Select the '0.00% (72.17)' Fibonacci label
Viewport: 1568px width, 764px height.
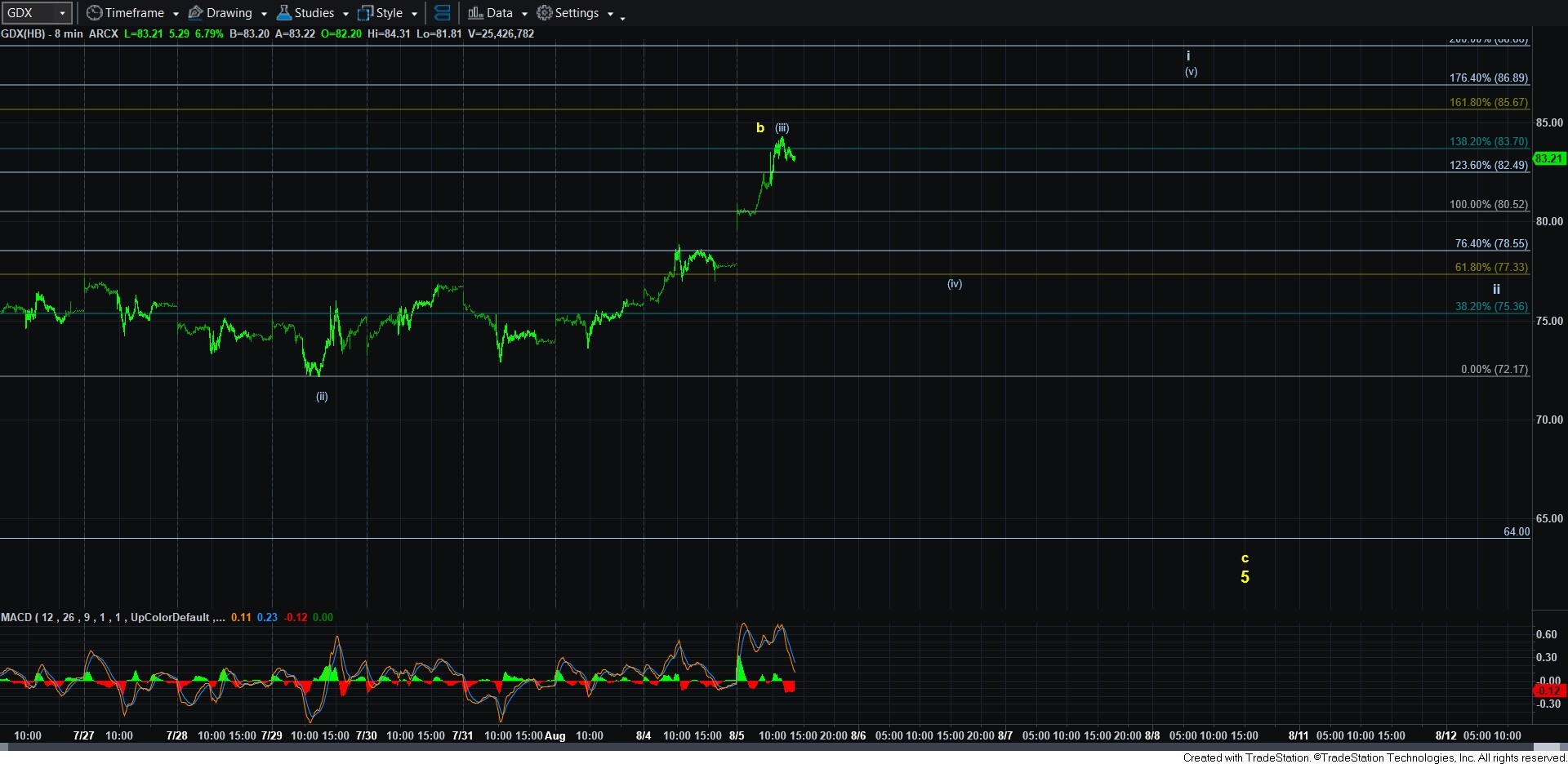(1494, 369)
